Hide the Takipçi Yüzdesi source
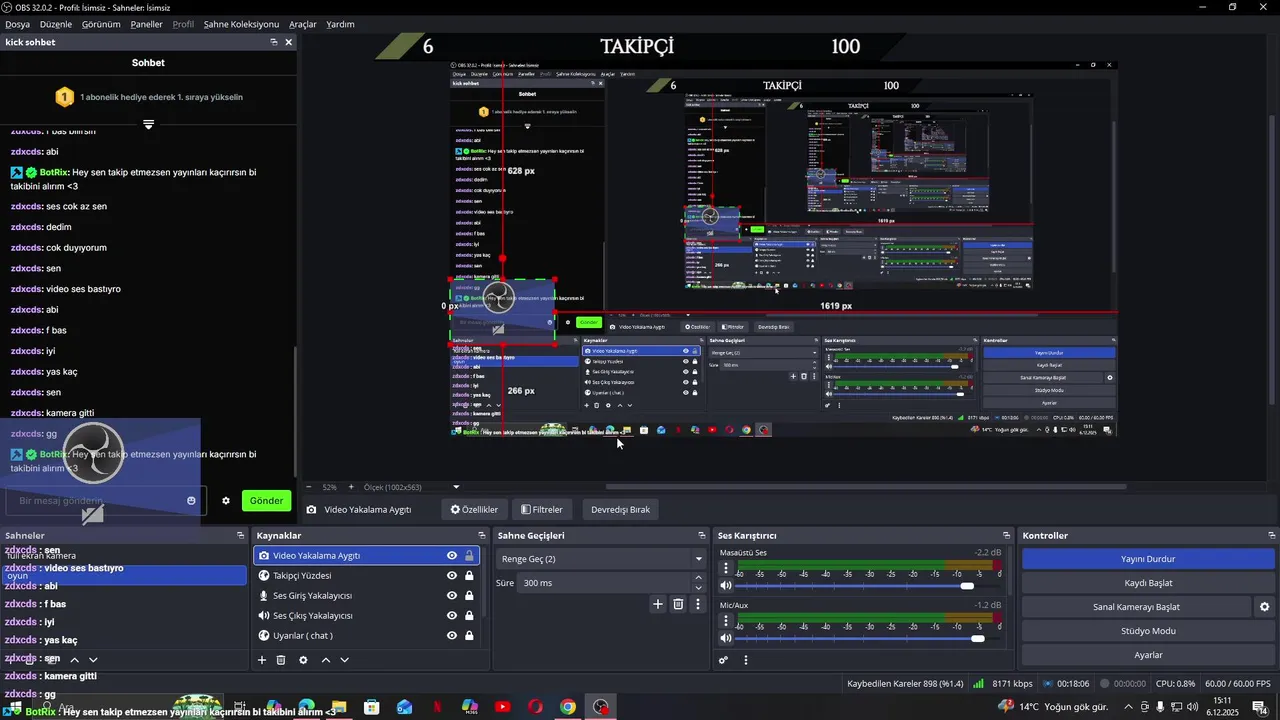The image size is (1280, 720). pos(452,576)
